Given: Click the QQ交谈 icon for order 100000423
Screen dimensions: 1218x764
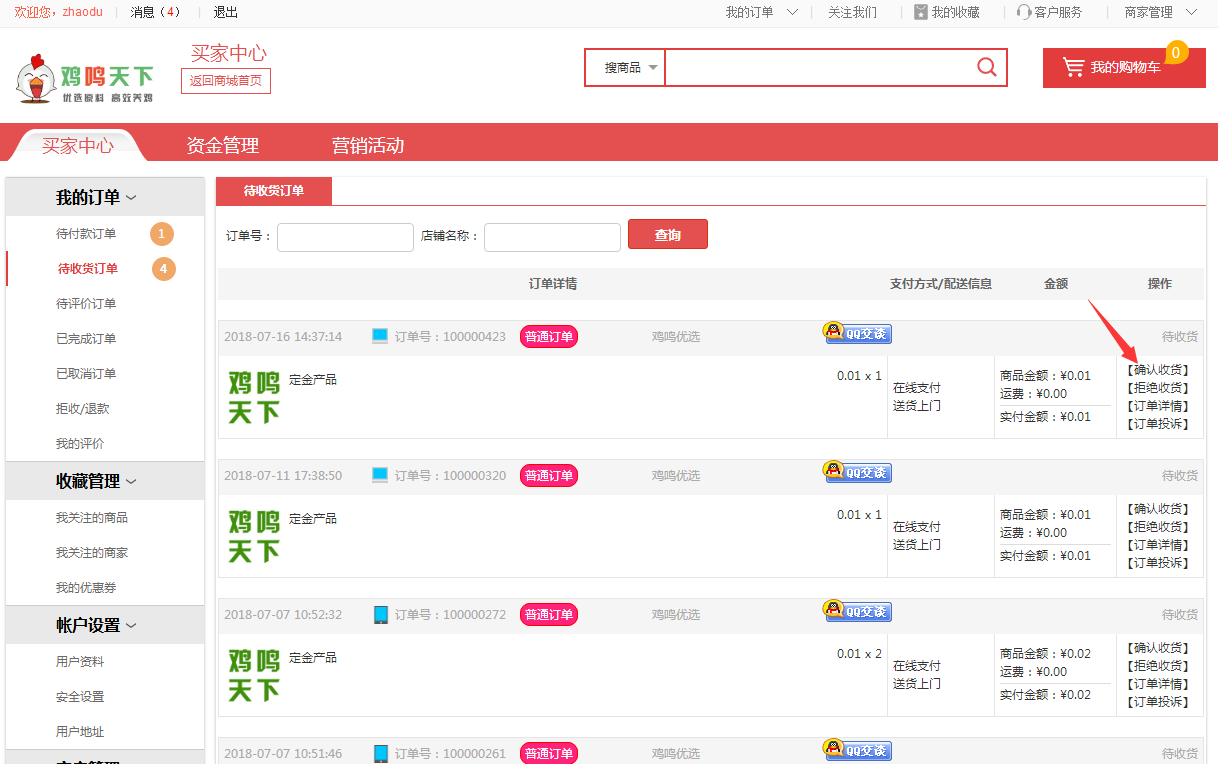Looking at the screenshot, I should pyautogui.click(x=857, y=333).
